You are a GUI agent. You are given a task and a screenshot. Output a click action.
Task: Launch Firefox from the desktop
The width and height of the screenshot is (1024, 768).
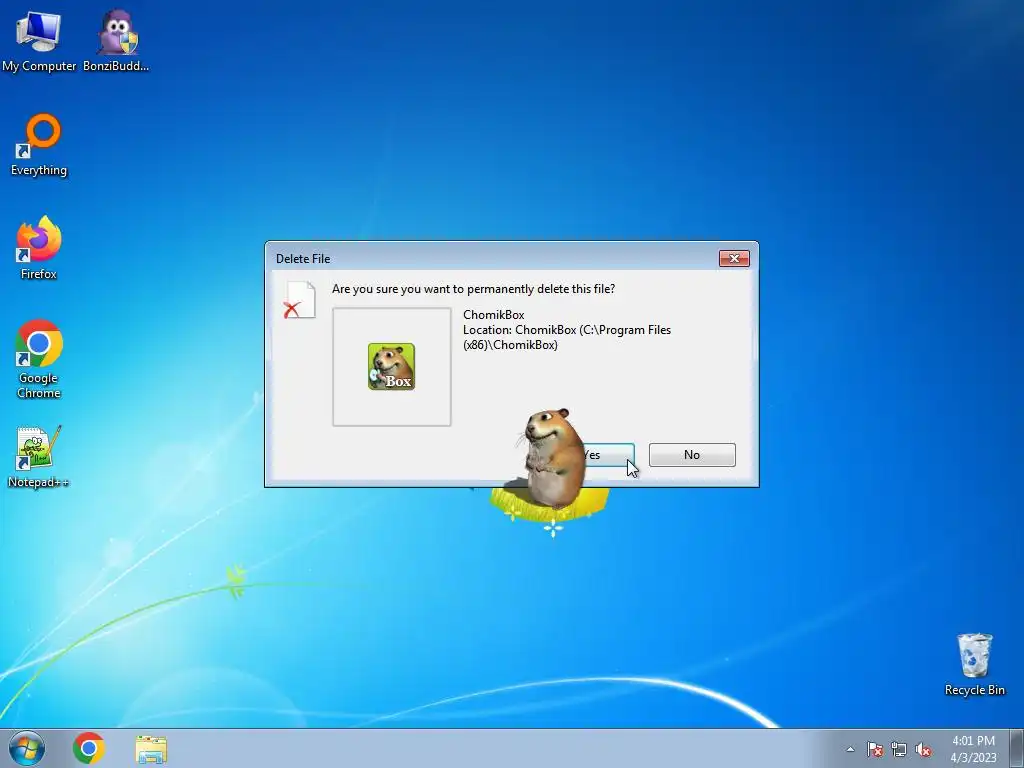pos(39,248)
